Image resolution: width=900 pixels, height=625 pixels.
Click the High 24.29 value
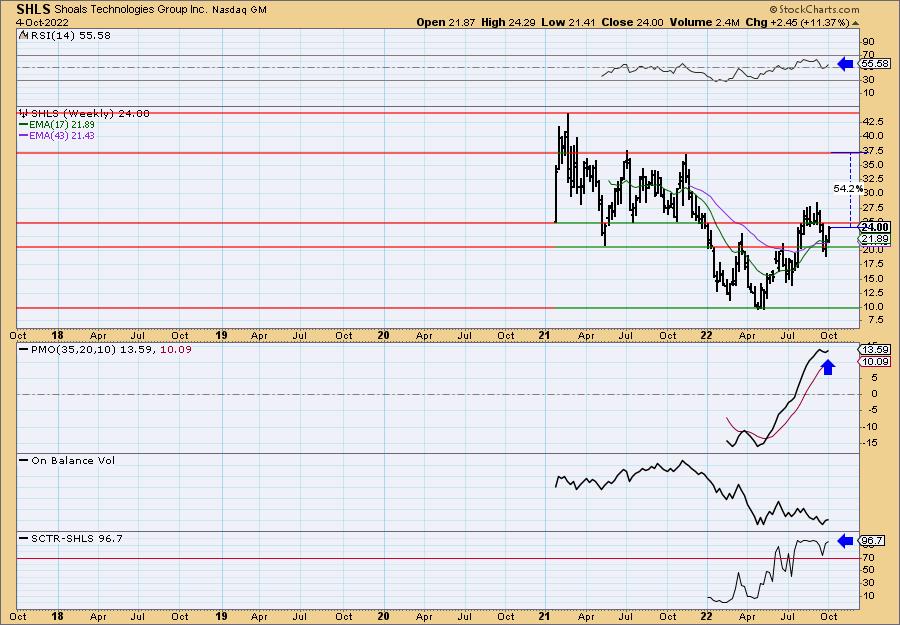509,22
